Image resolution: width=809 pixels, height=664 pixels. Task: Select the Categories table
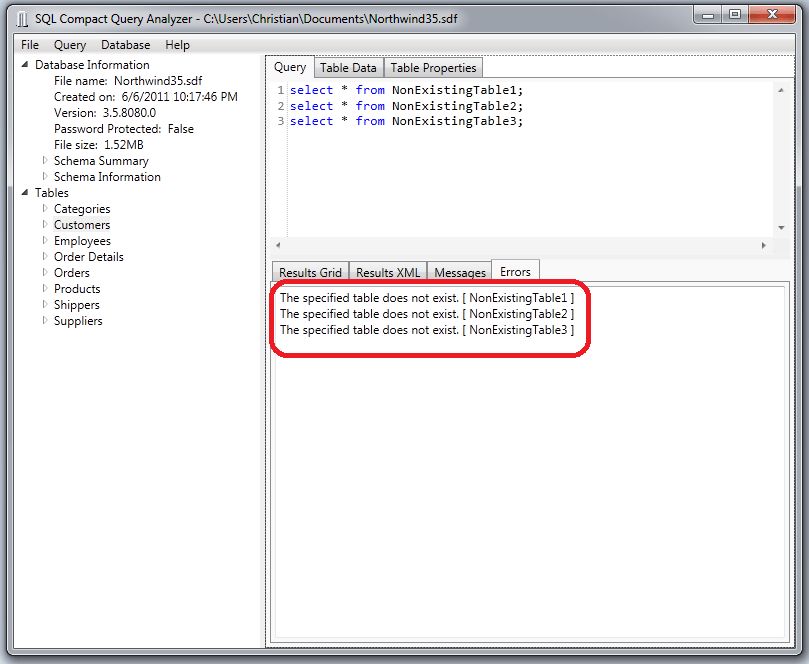point(82,208)
